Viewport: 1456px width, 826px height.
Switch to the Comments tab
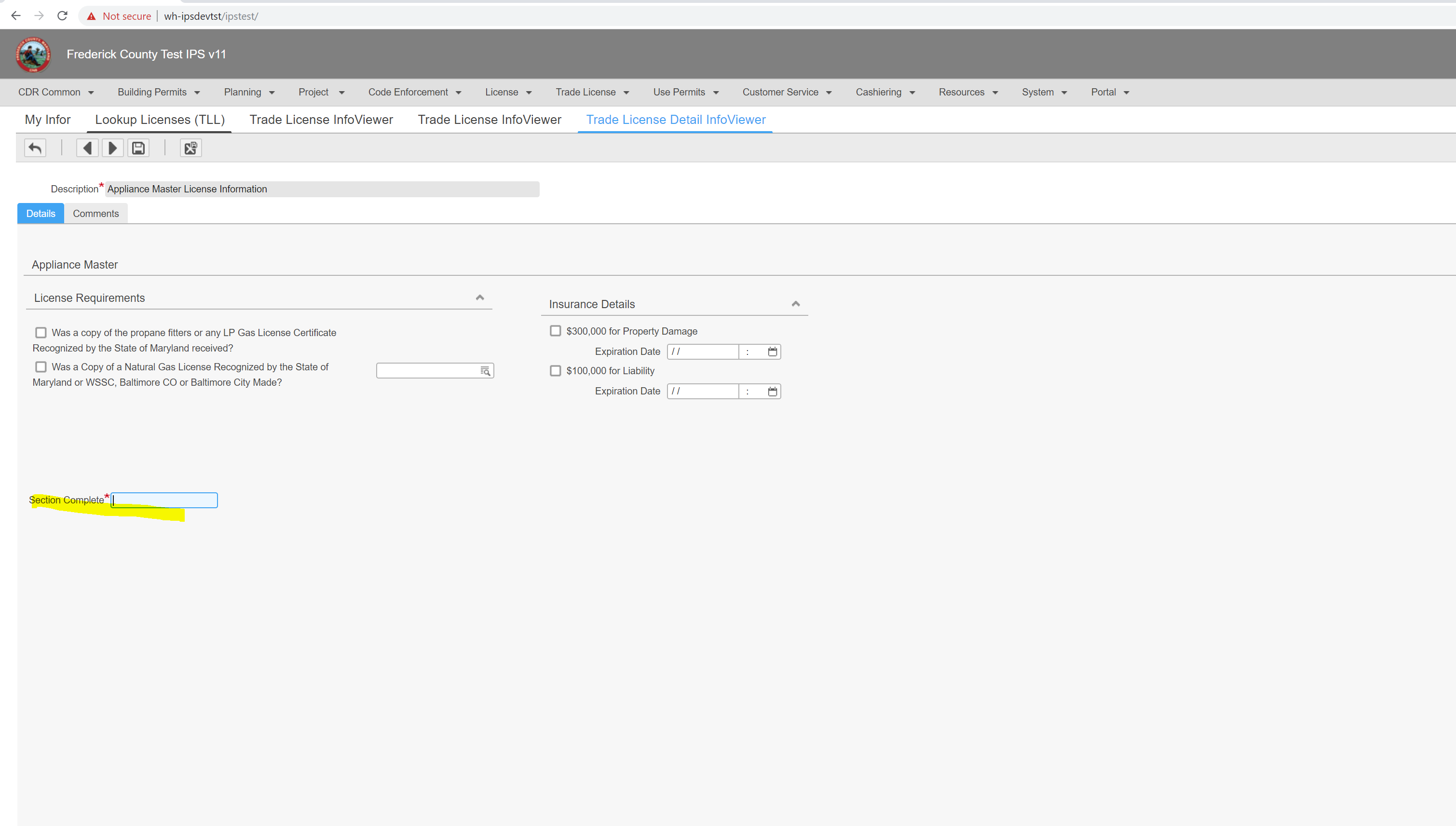(x=96, y=213)
